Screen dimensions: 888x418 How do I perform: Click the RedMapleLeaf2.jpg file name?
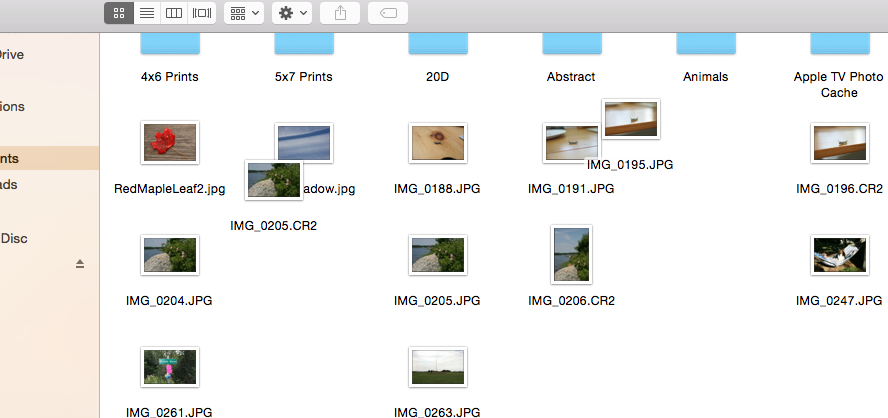point(170,189)
